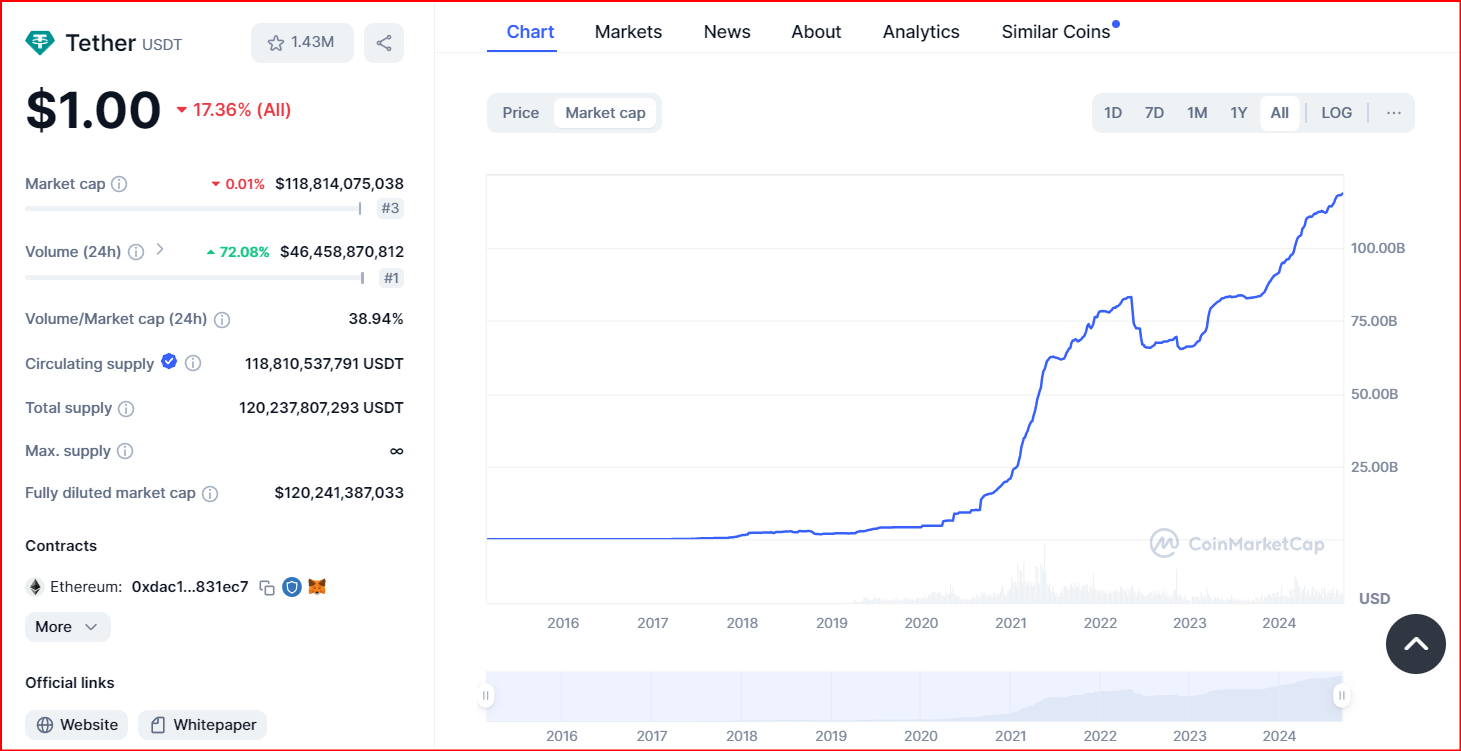Click the #3 market cap rank badge
The image size is (1461, 751).
[x=390, y=209]
